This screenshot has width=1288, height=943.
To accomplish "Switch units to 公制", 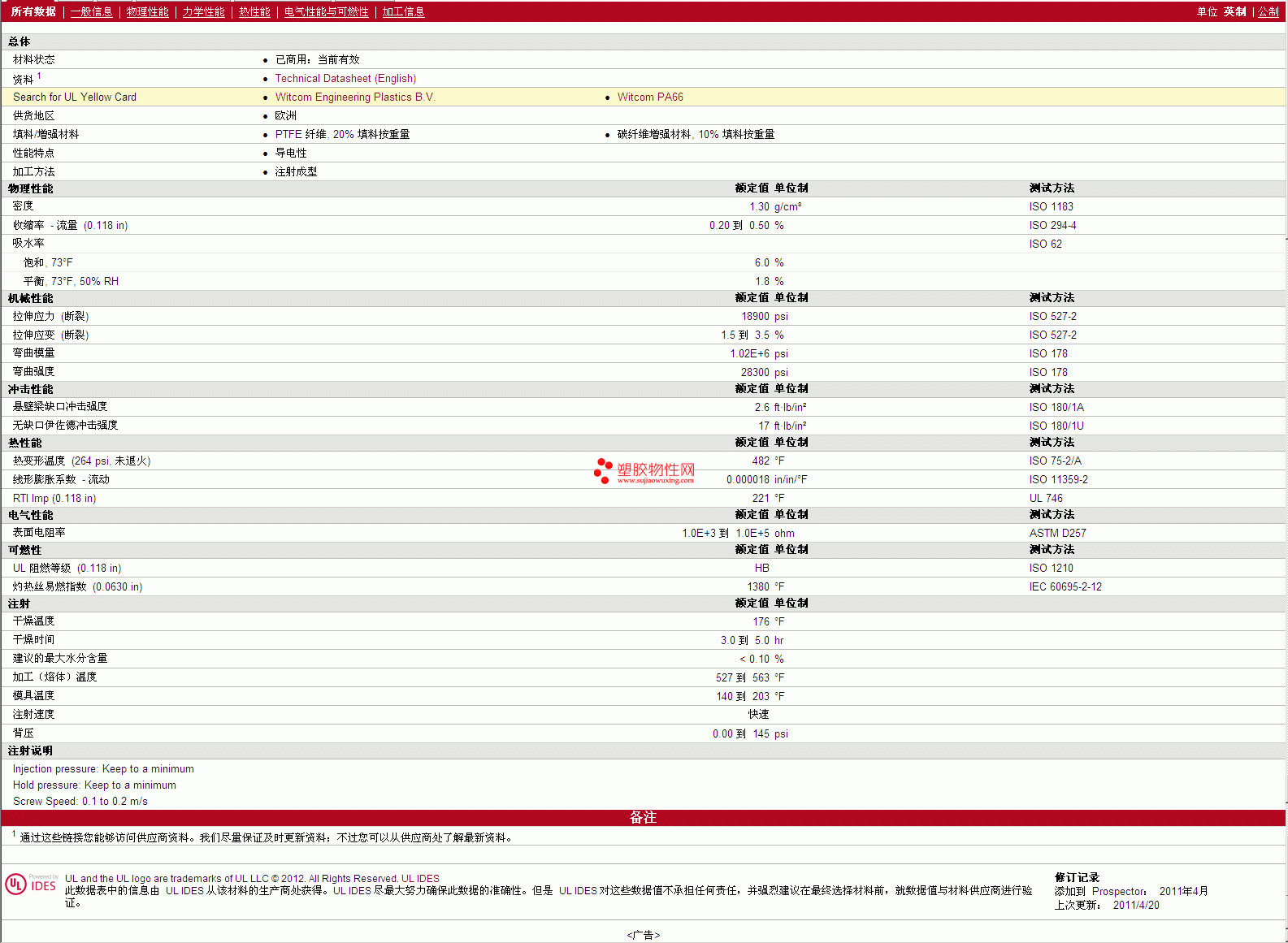I will (1268, 11).
